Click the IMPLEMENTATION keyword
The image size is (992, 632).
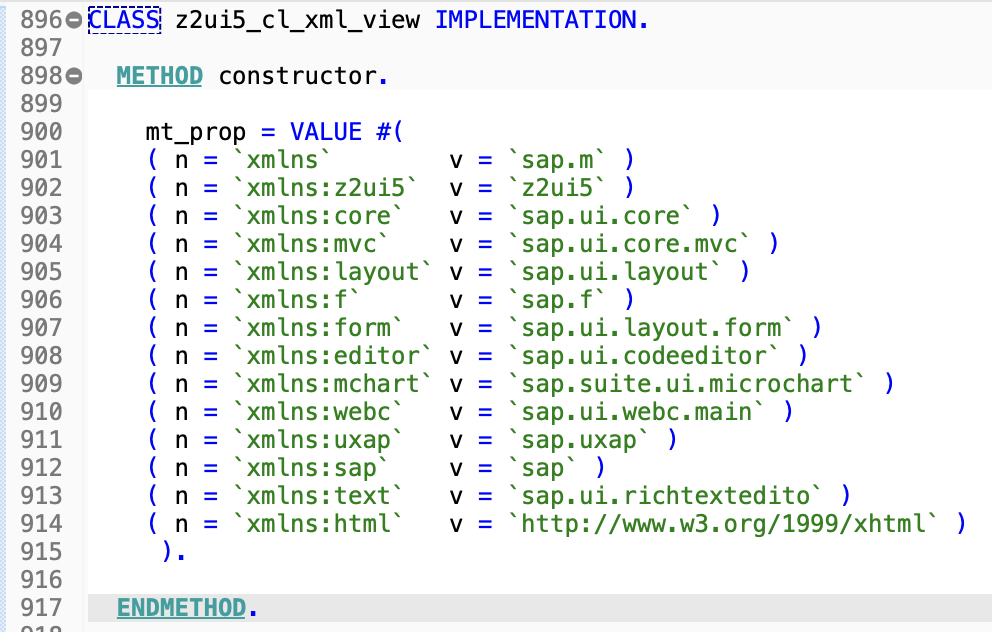click(540, 18)
